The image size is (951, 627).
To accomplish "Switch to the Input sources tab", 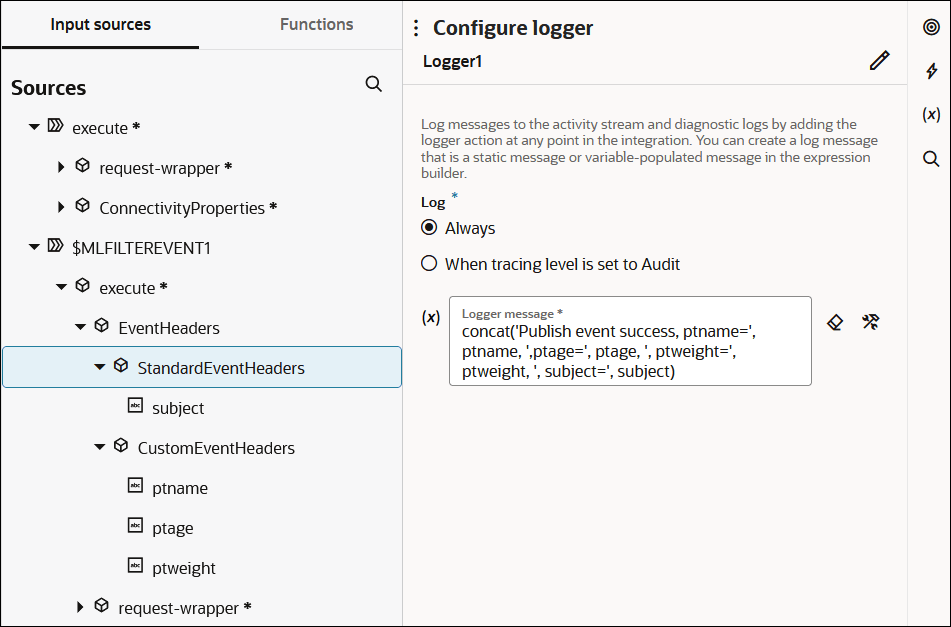I will [x=100, y=24].
